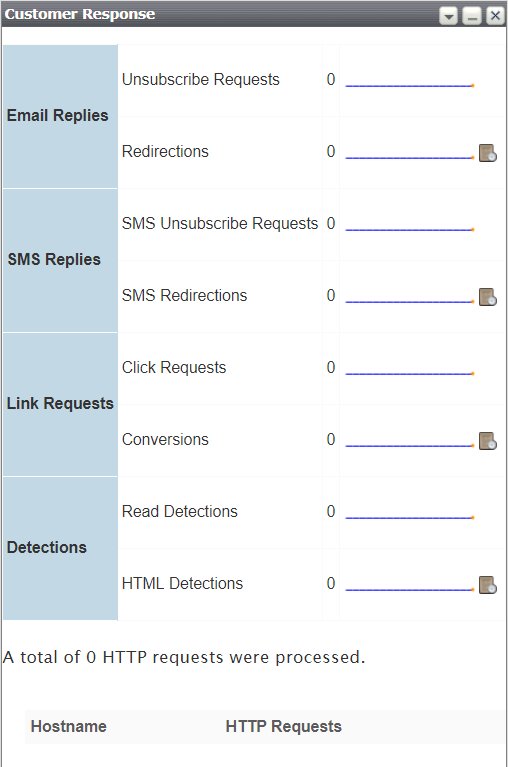Viewport: 508px width, 767px height.
Task: Select the Detections category cell
Action: point(60,548)
